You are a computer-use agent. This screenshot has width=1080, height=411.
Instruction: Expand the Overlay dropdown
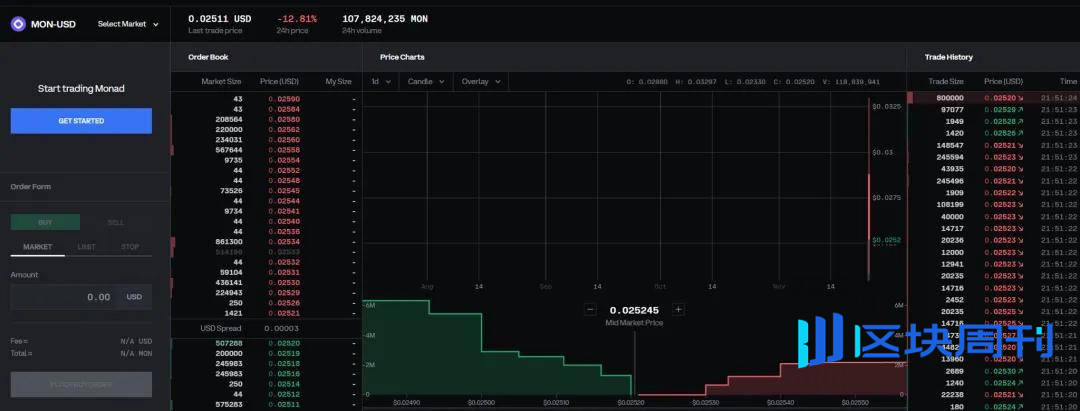[481, 82]
